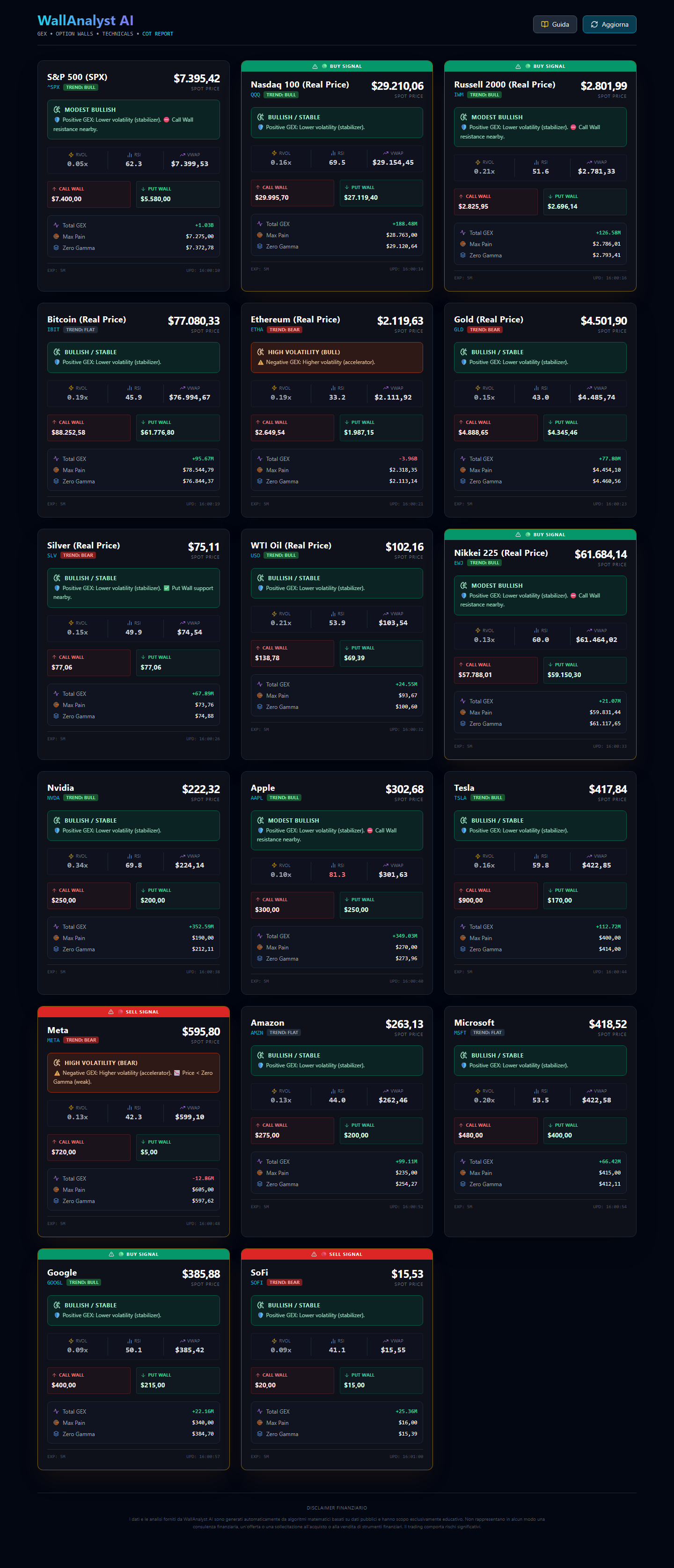674x1568 pixels.
Task: Click the NVDA ticker on Nvidia card
Action: click(x=53, y=798)
